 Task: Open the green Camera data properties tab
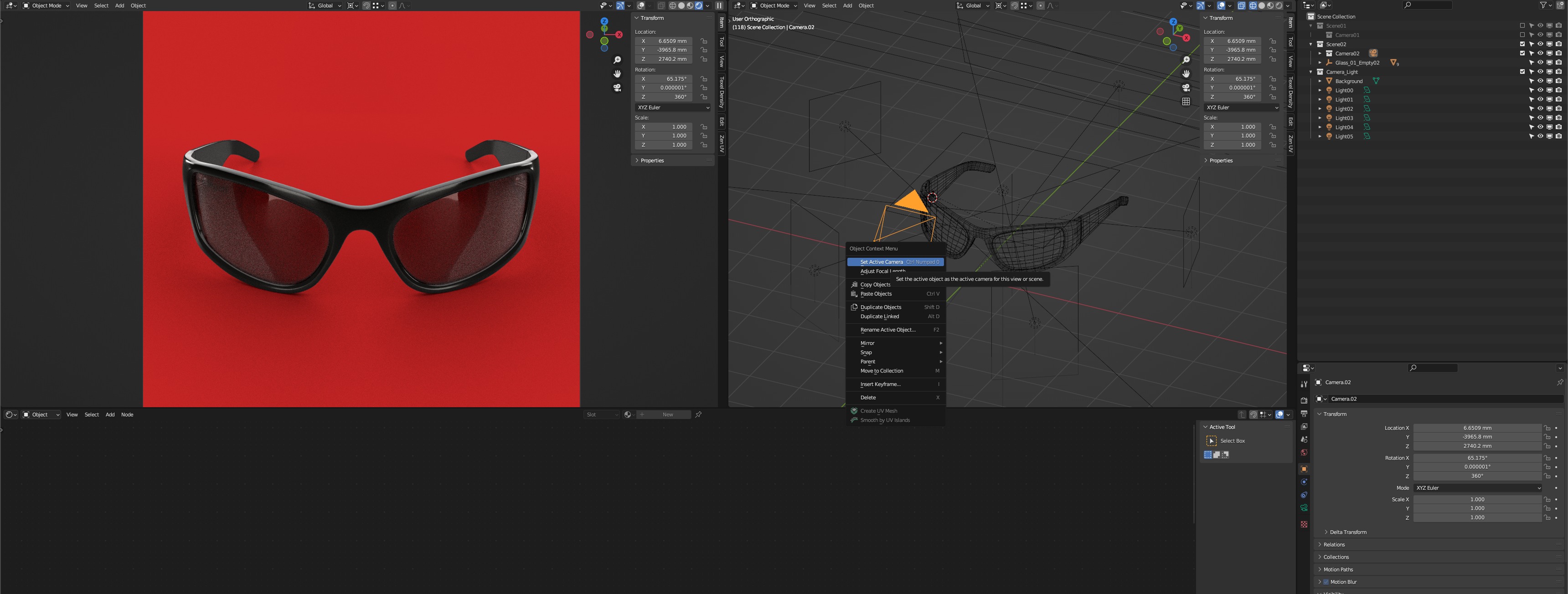(x=1304, y=508)
